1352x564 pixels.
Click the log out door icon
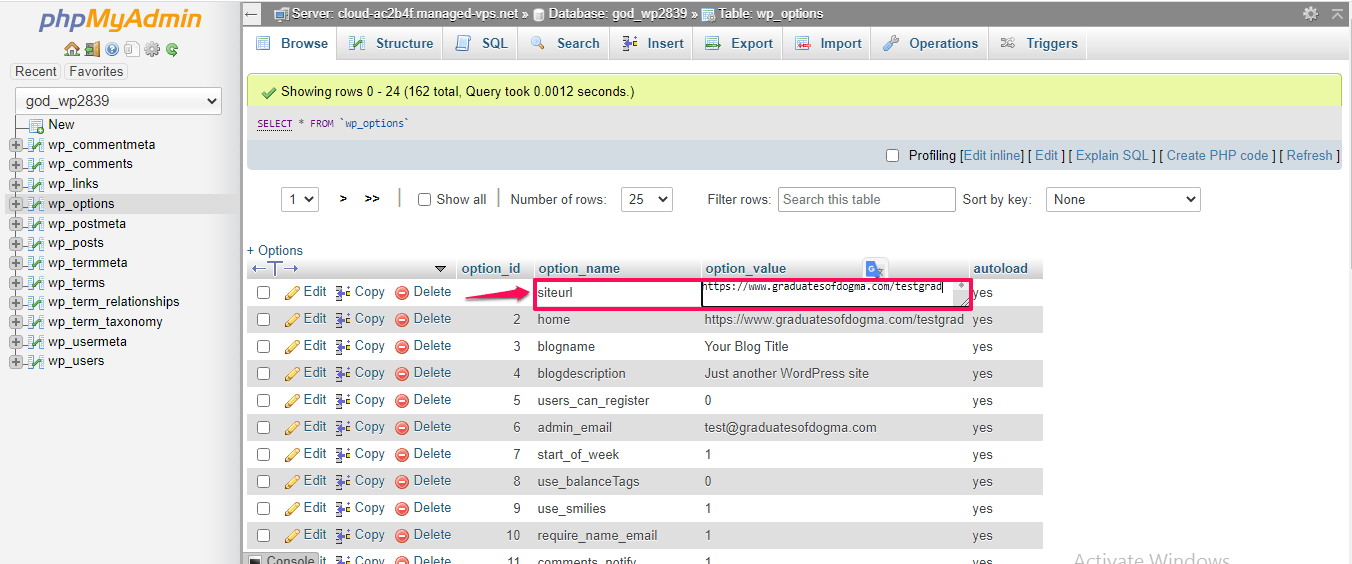pyautogui.click(x=92, y=49)
